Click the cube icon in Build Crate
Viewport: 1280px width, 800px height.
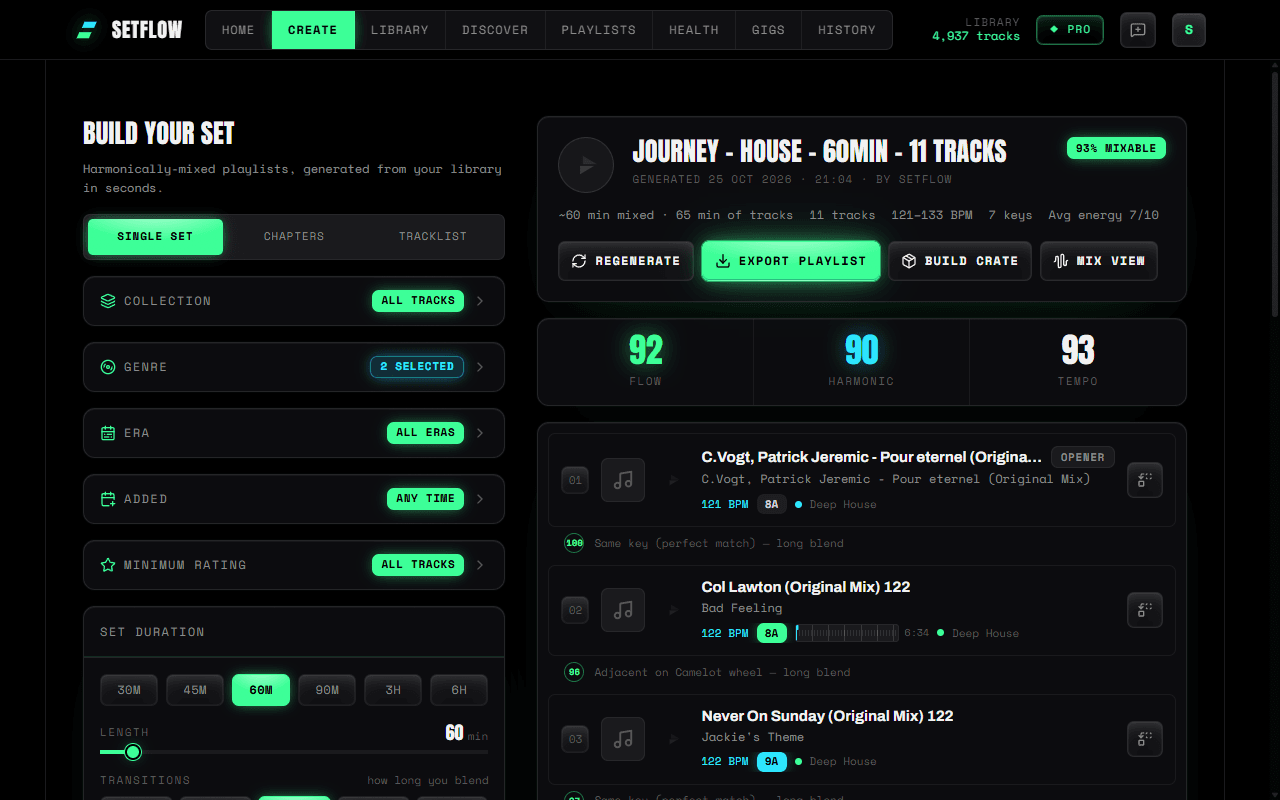click(909, 261)
